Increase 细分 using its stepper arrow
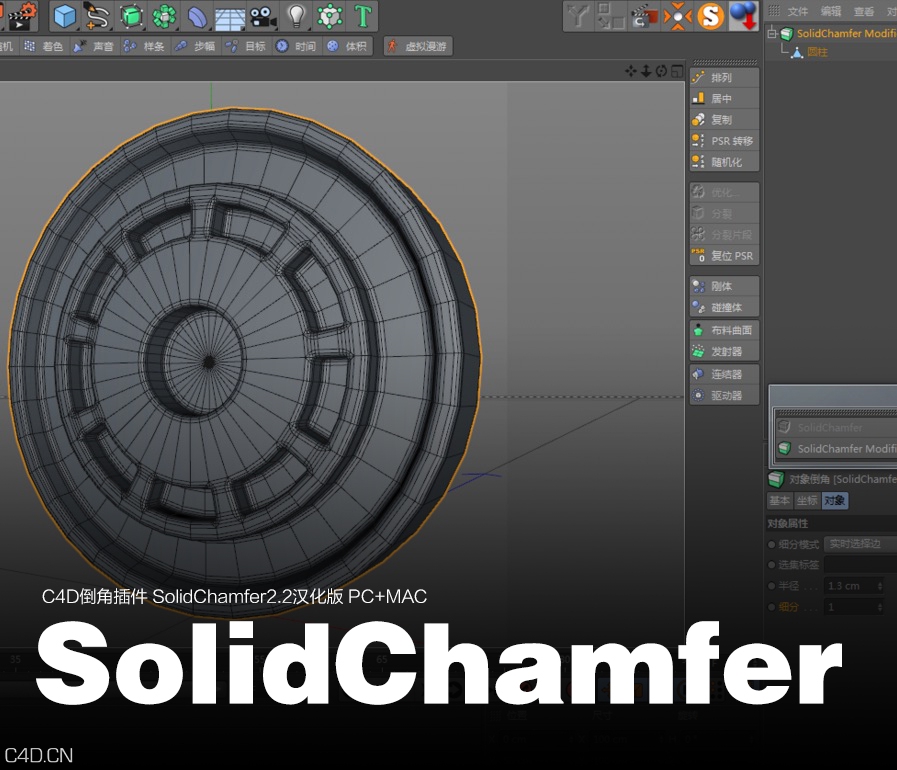The image size is (897, 770). click(880, 605)
